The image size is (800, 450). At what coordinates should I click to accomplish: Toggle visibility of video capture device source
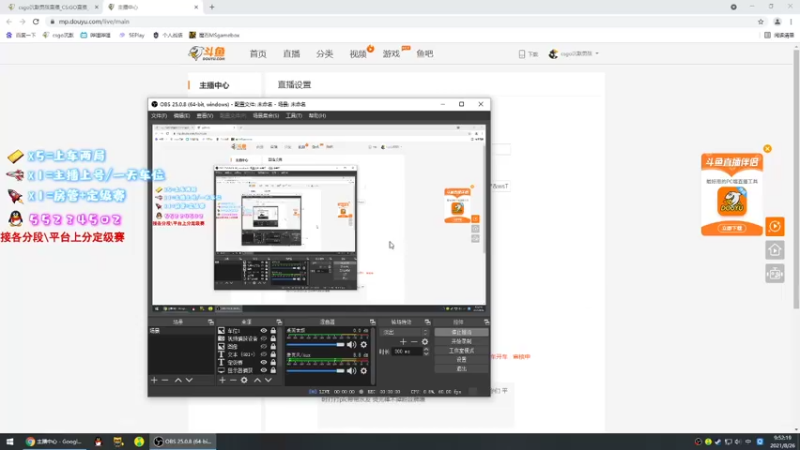[264, 338]
